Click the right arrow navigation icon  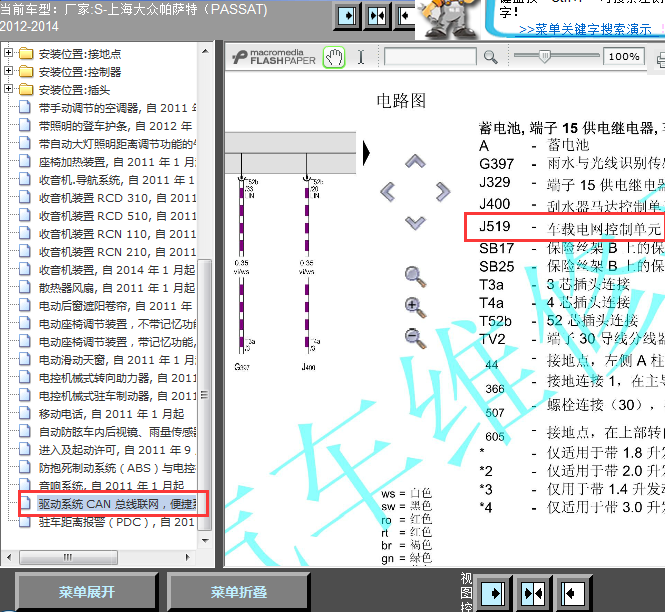tap(443, 192)
